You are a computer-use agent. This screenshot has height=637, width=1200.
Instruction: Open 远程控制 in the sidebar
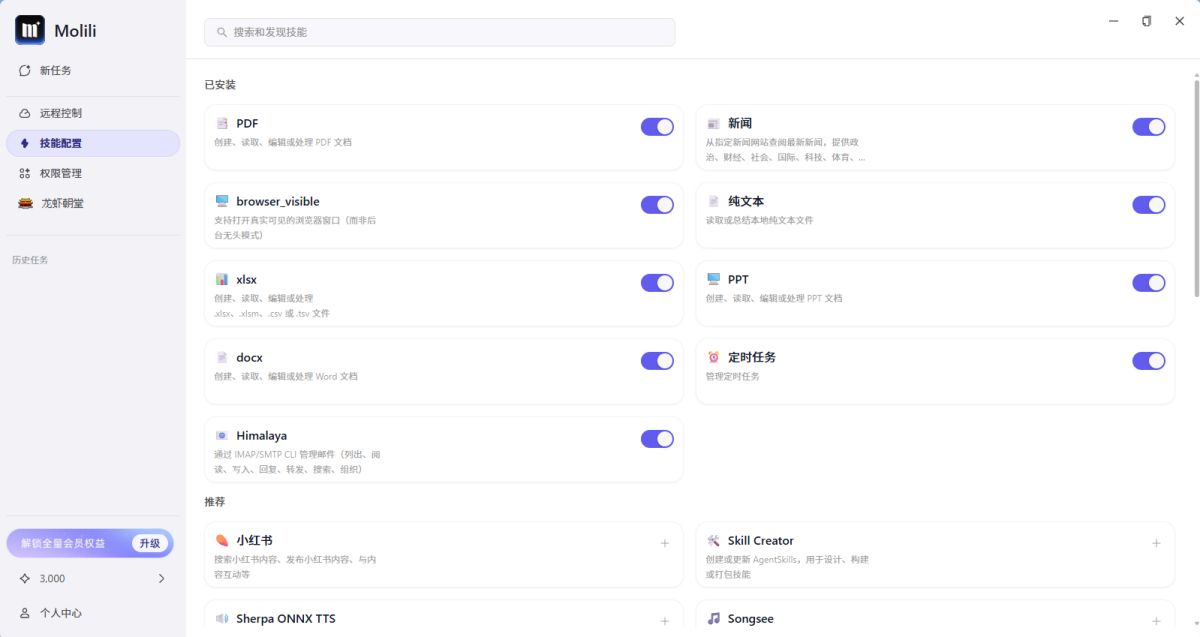tap(60, 113)
